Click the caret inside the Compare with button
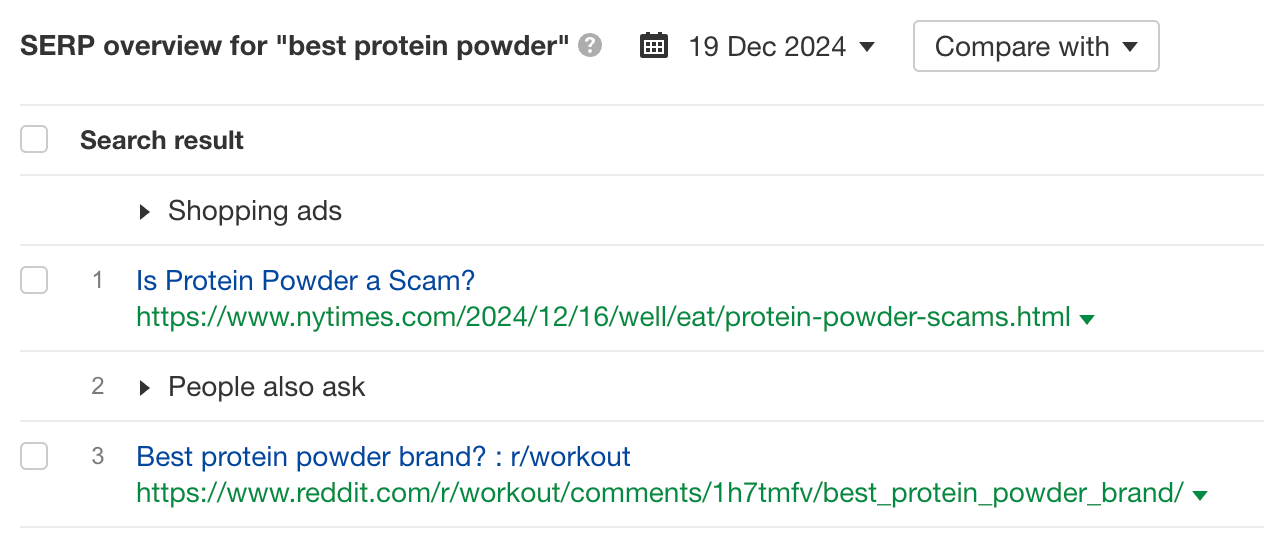The width and height of the screenshot is (1264, 538). pyautogui.click(x=1130, y=47)
